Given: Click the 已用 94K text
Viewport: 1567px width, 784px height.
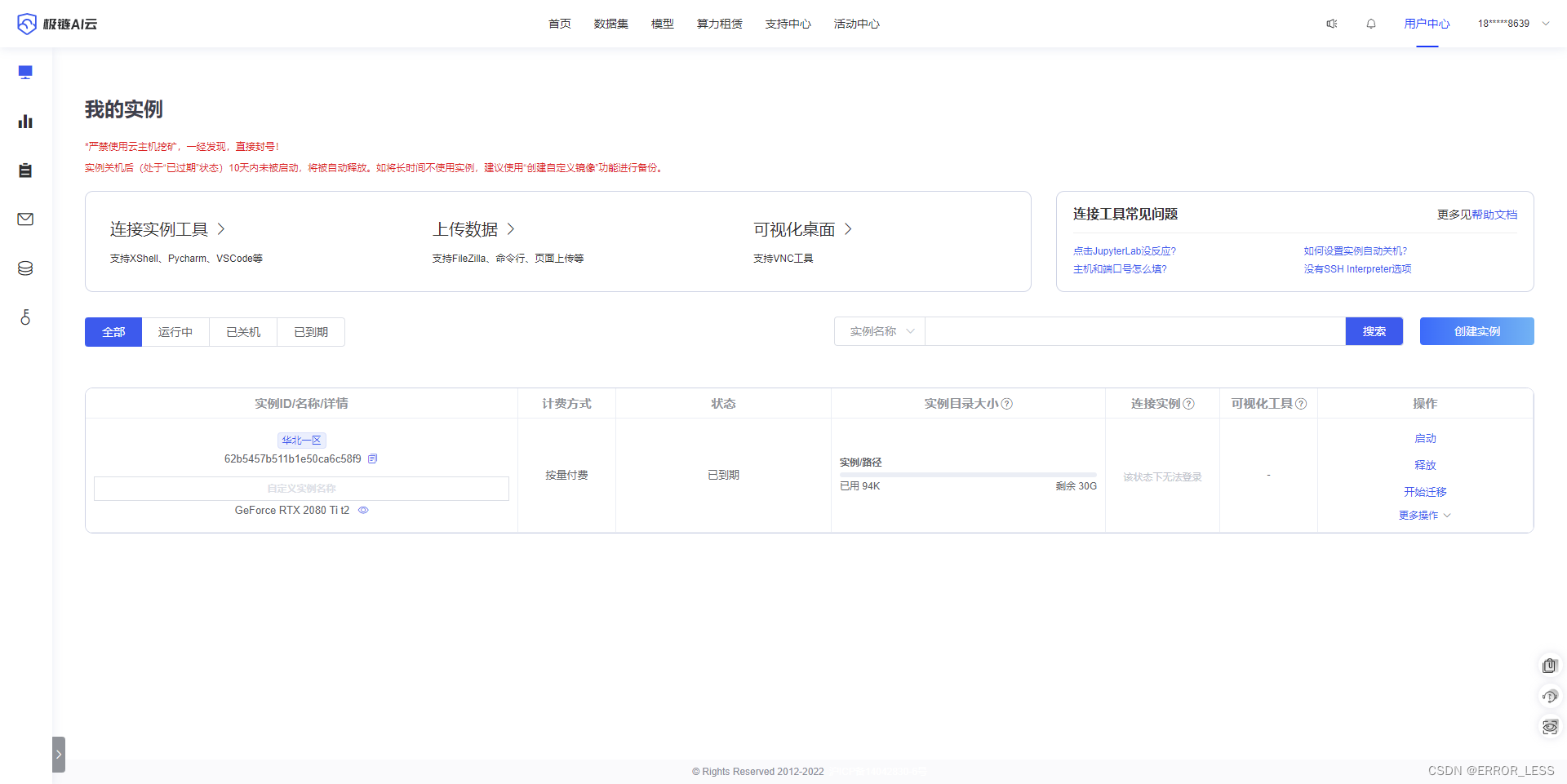Looking at the screenshot, I should (x=860, y=486).
